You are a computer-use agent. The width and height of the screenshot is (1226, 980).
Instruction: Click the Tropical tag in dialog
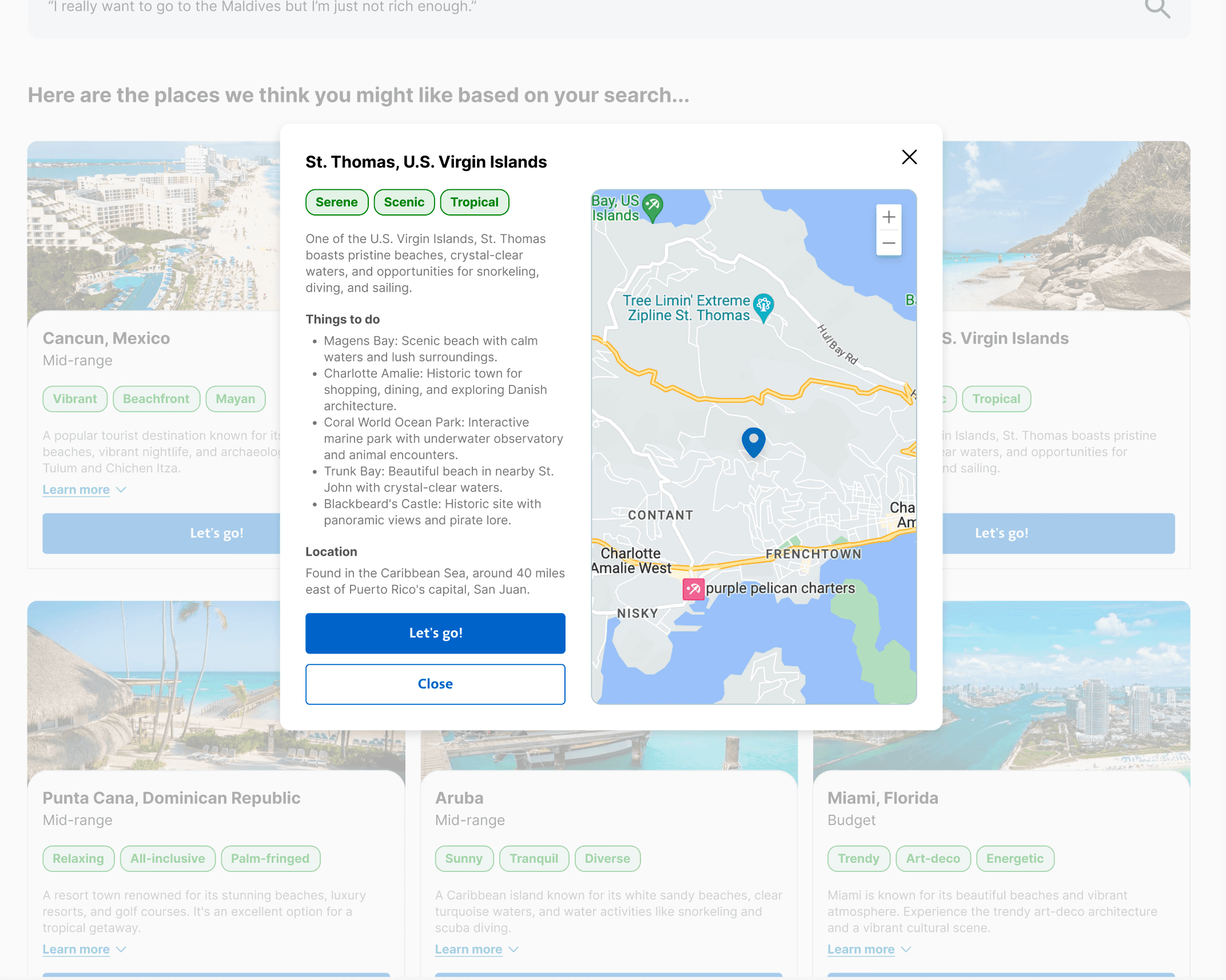[x=474, y=202]
